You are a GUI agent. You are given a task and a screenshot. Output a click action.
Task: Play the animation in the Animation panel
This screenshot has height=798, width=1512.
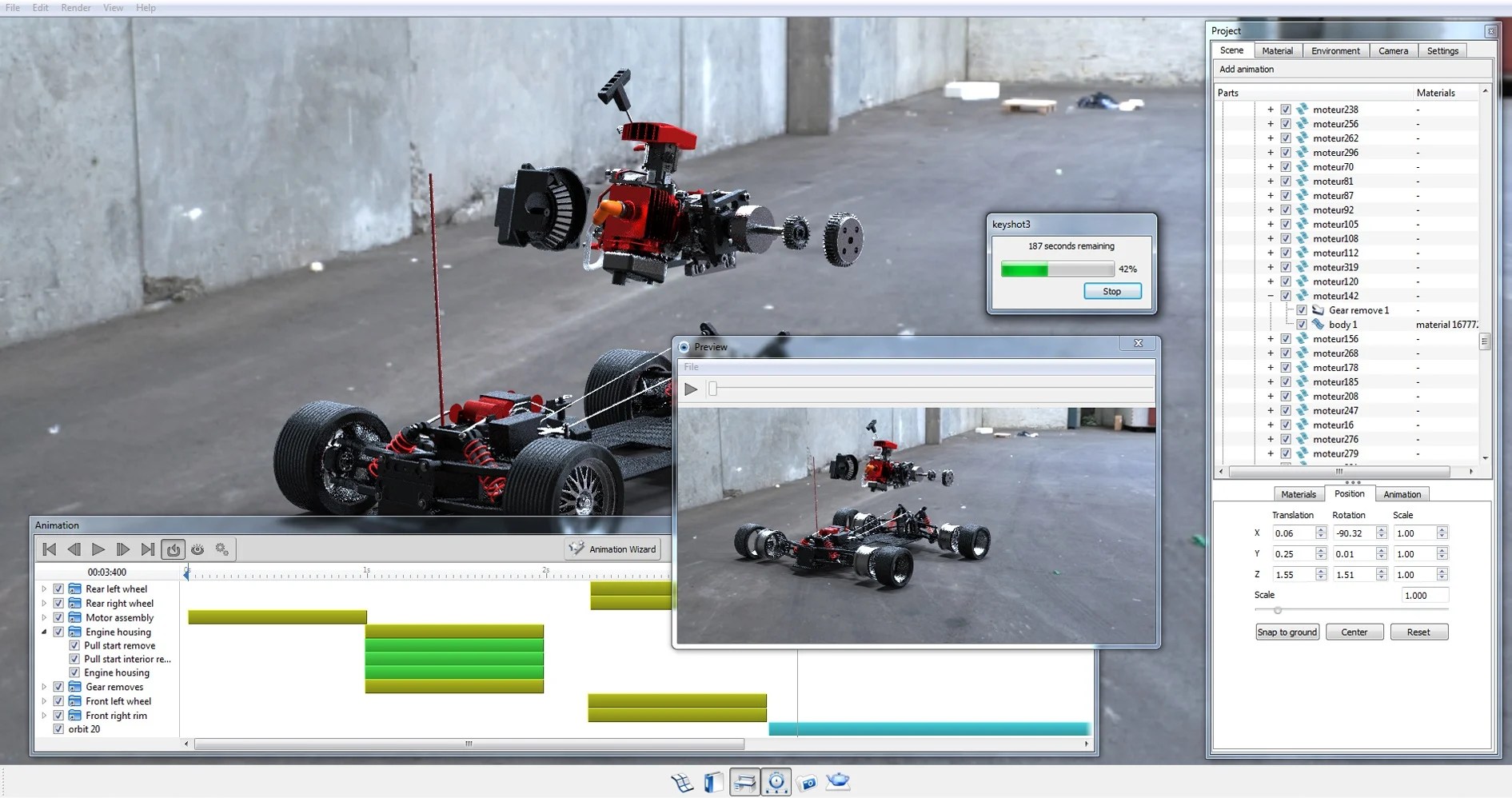click(98, 549)
